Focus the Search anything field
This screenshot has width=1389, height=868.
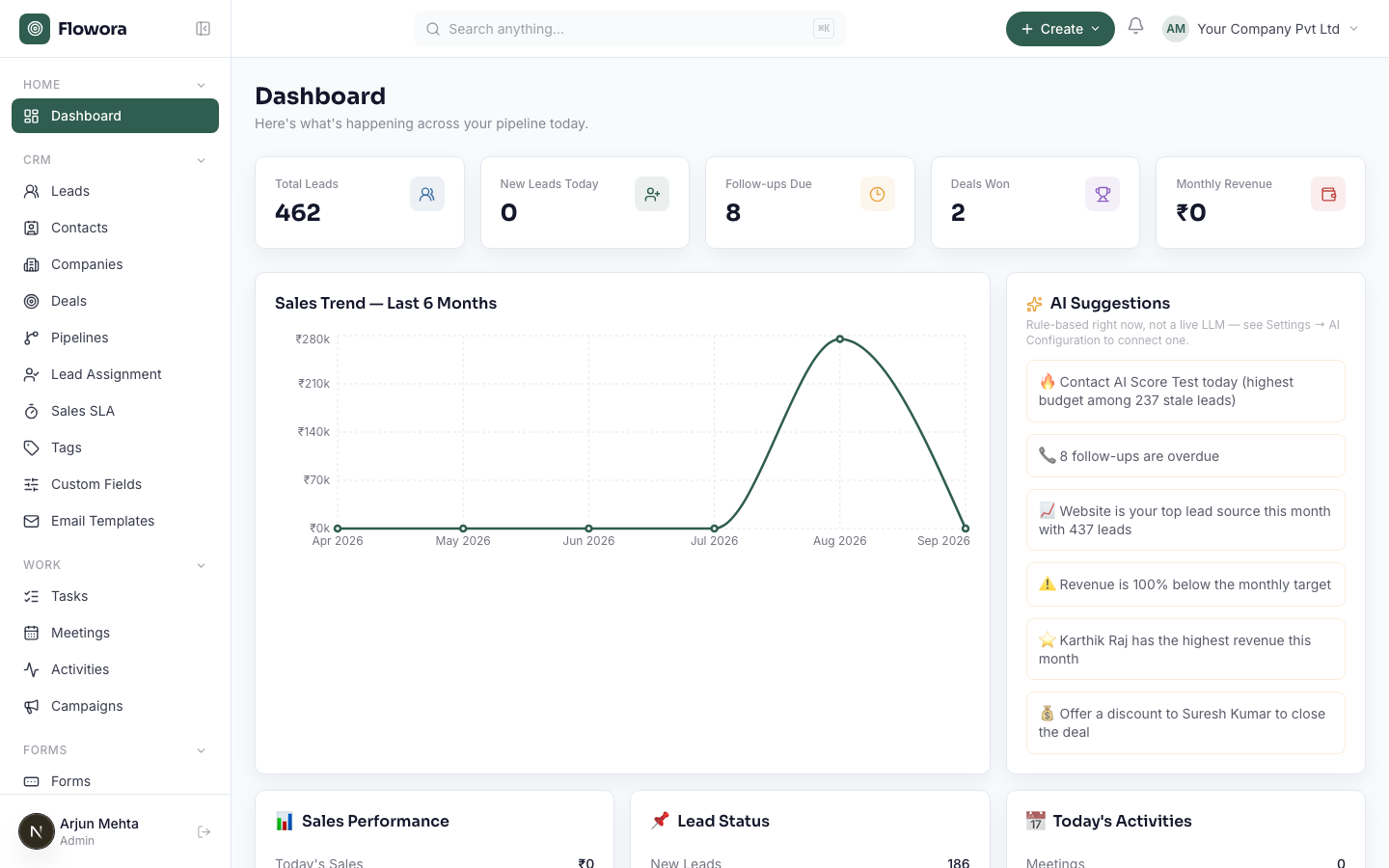coord(629,29)
